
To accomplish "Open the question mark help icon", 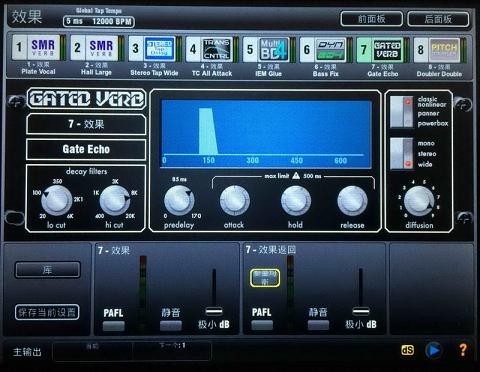I will tap(463, 350).
